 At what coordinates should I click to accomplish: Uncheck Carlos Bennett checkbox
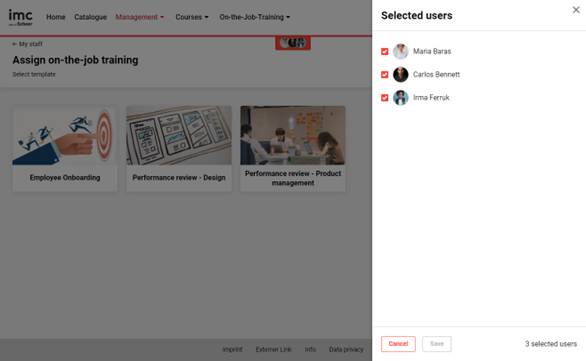(385, 75)
